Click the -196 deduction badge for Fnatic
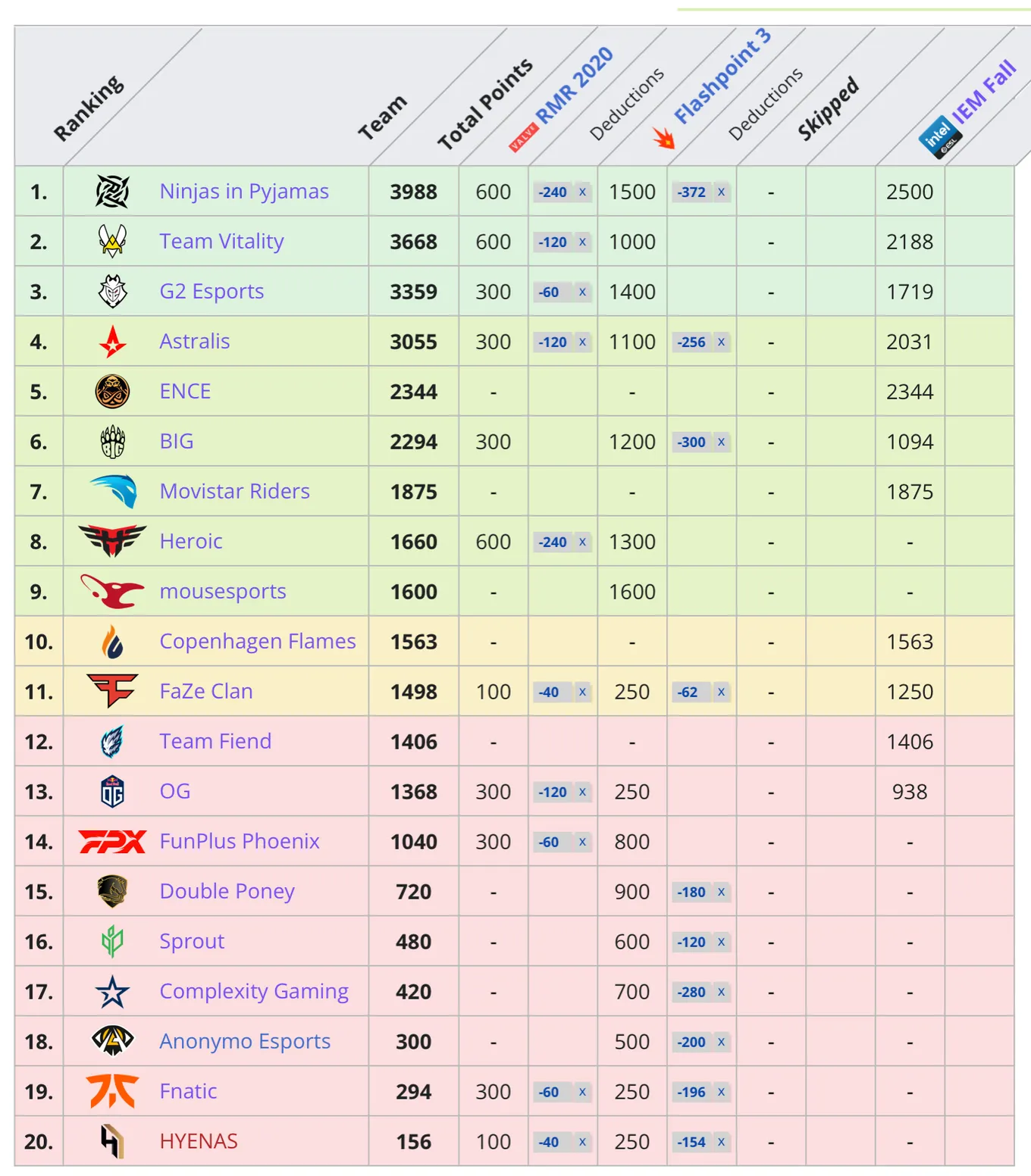This screenshot has width=1031, height=1176. [x=700, y=1092]
